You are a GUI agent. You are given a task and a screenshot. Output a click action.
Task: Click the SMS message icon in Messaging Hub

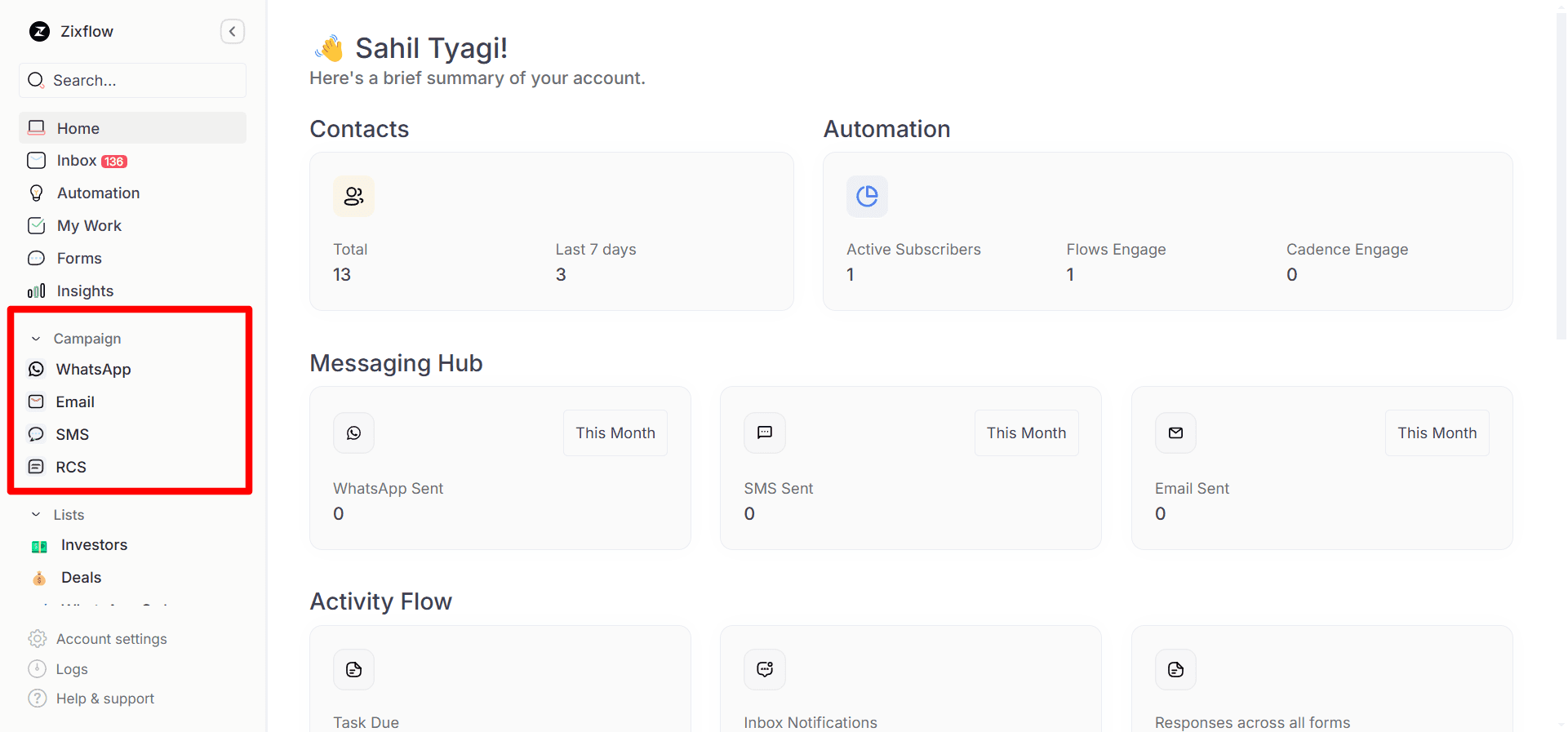click(x=765, y=433)
